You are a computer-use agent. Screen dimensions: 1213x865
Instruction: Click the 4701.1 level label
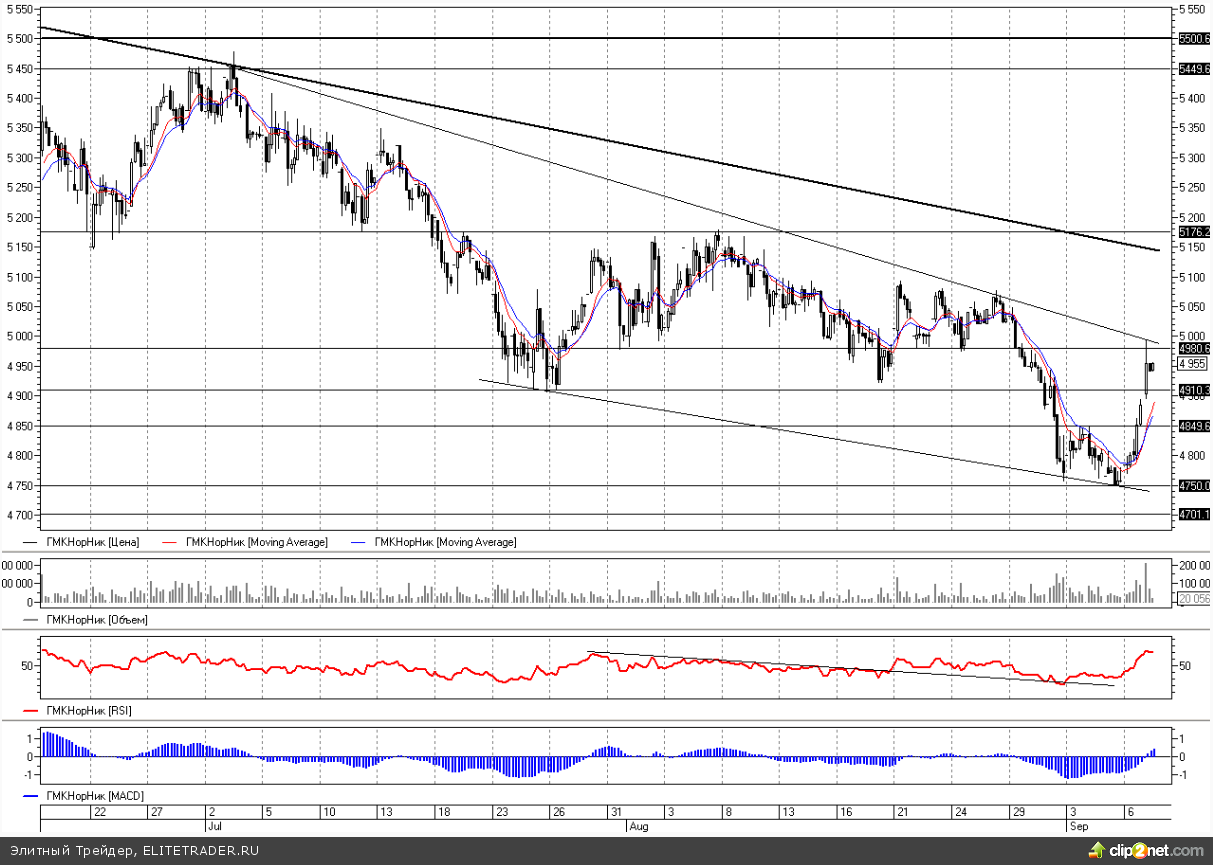click(x=1195, y=515)
